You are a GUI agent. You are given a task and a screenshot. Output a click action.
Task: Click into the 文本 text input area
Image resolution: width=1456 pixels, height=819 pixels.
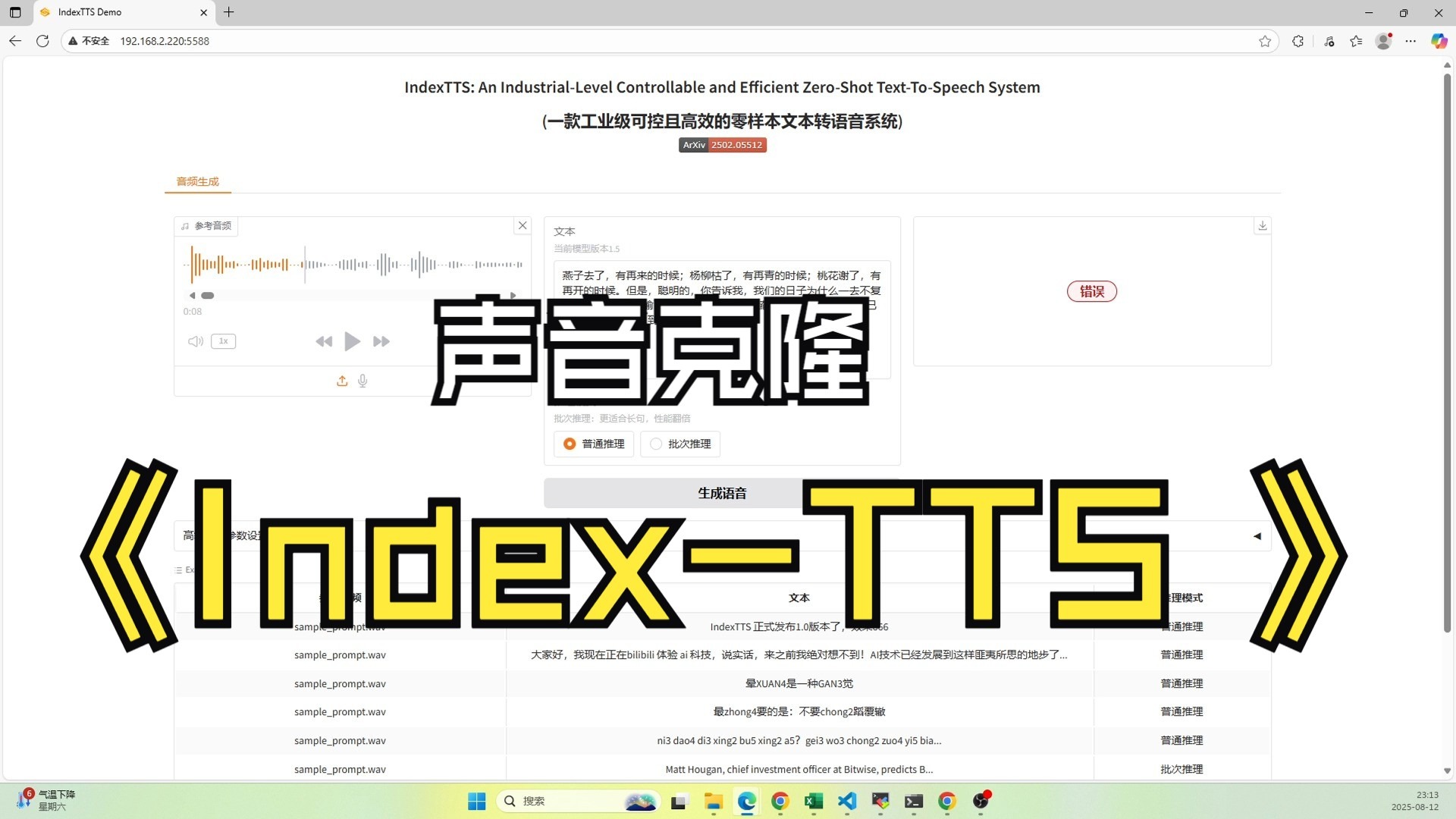722,318
